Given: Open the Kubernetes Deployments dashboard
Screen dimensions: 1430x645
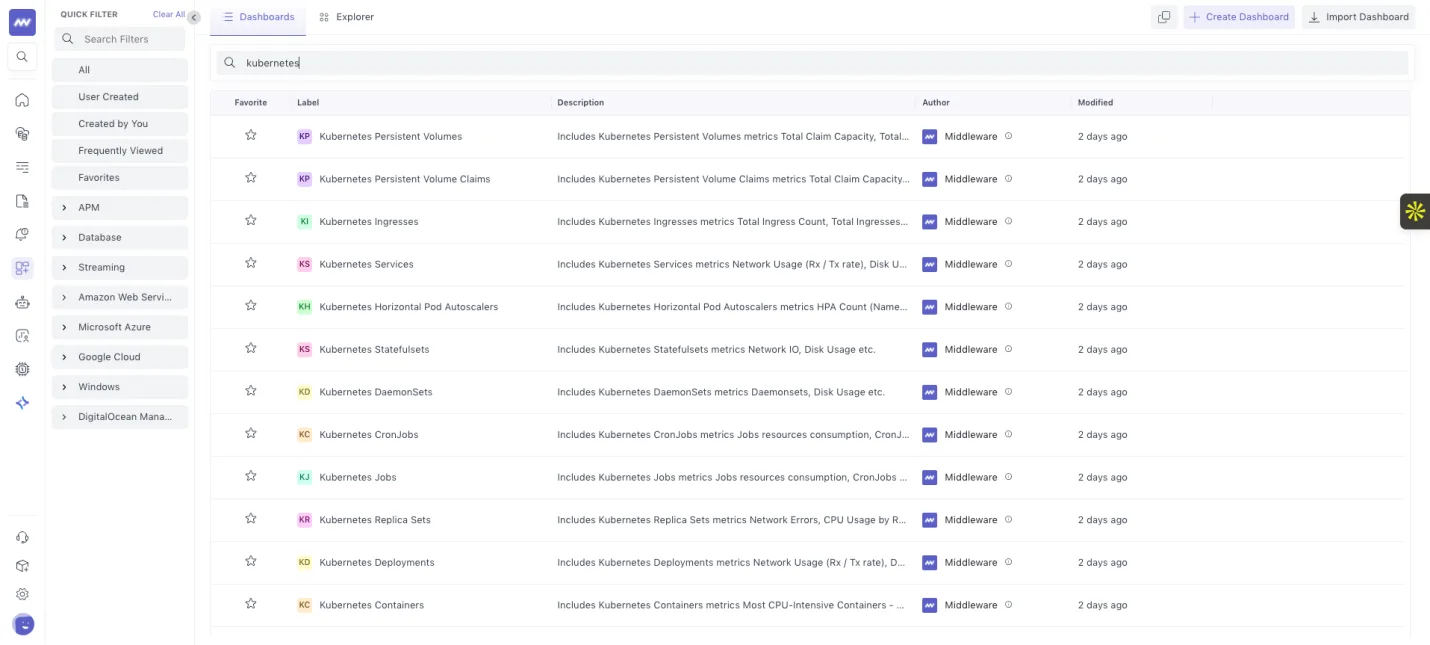Looking at the screenshot, I should tap(377, 562).
